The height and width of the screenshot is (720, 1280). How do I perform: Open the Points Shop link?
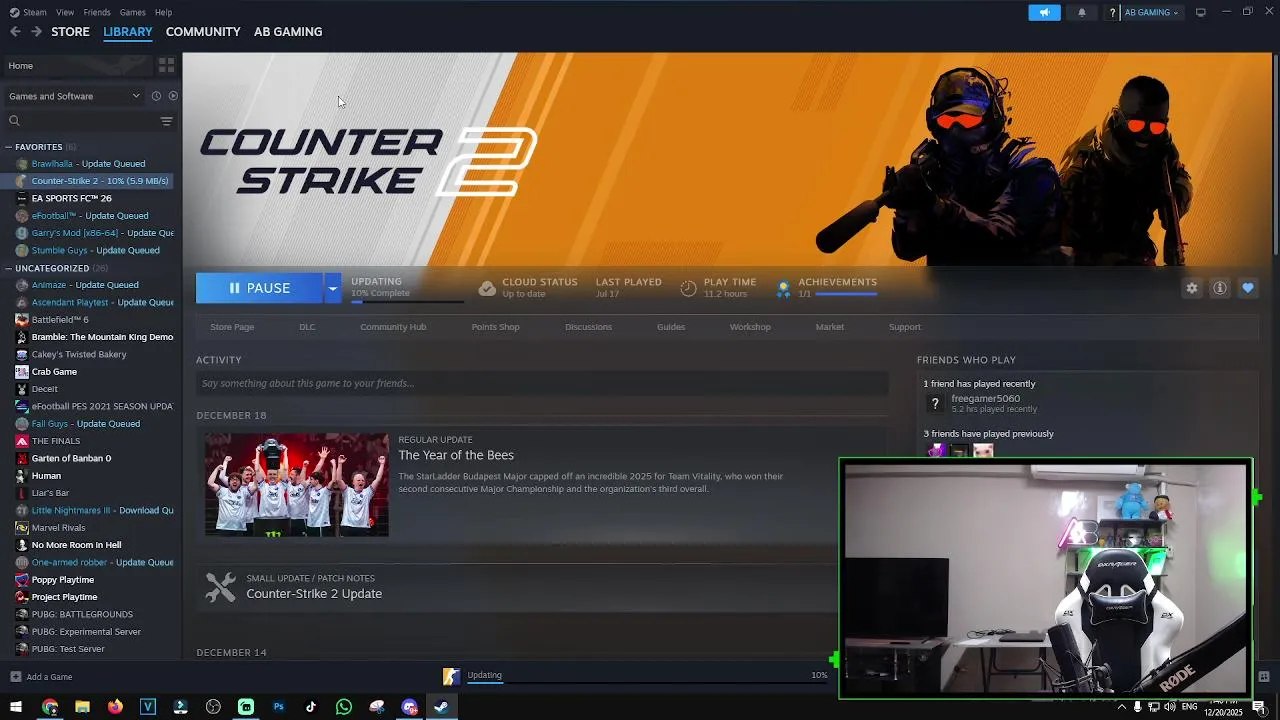click(495, 327)
